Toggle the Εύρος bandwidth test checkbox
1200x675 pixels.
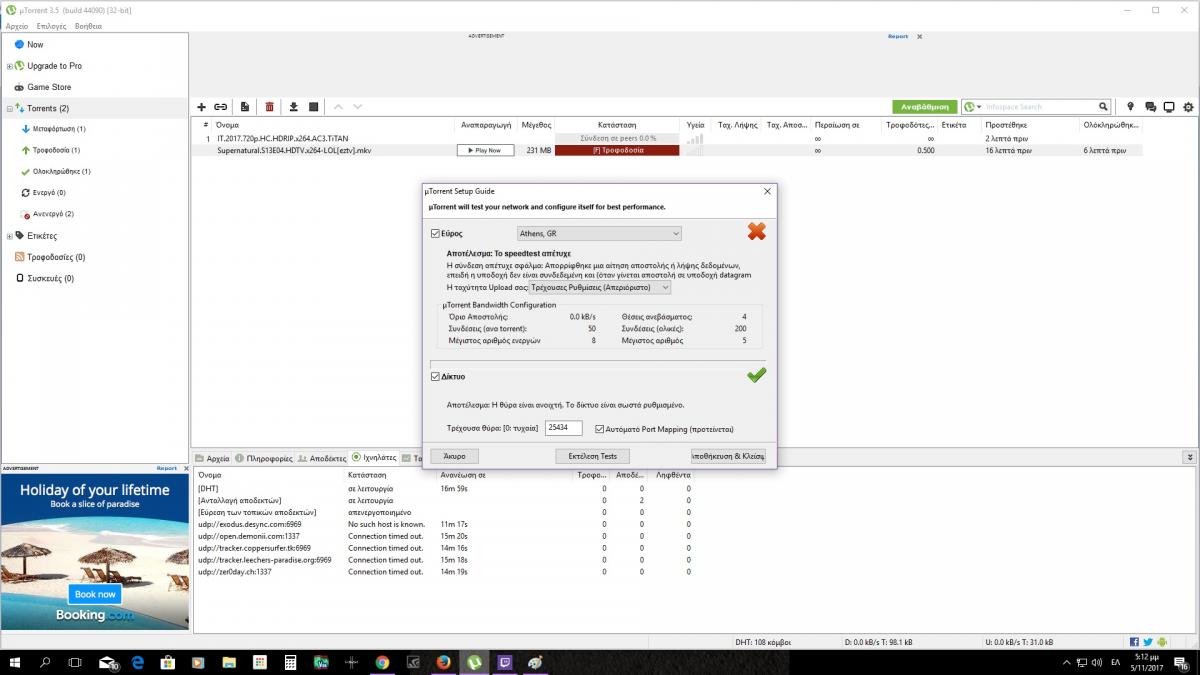(435, 234)
